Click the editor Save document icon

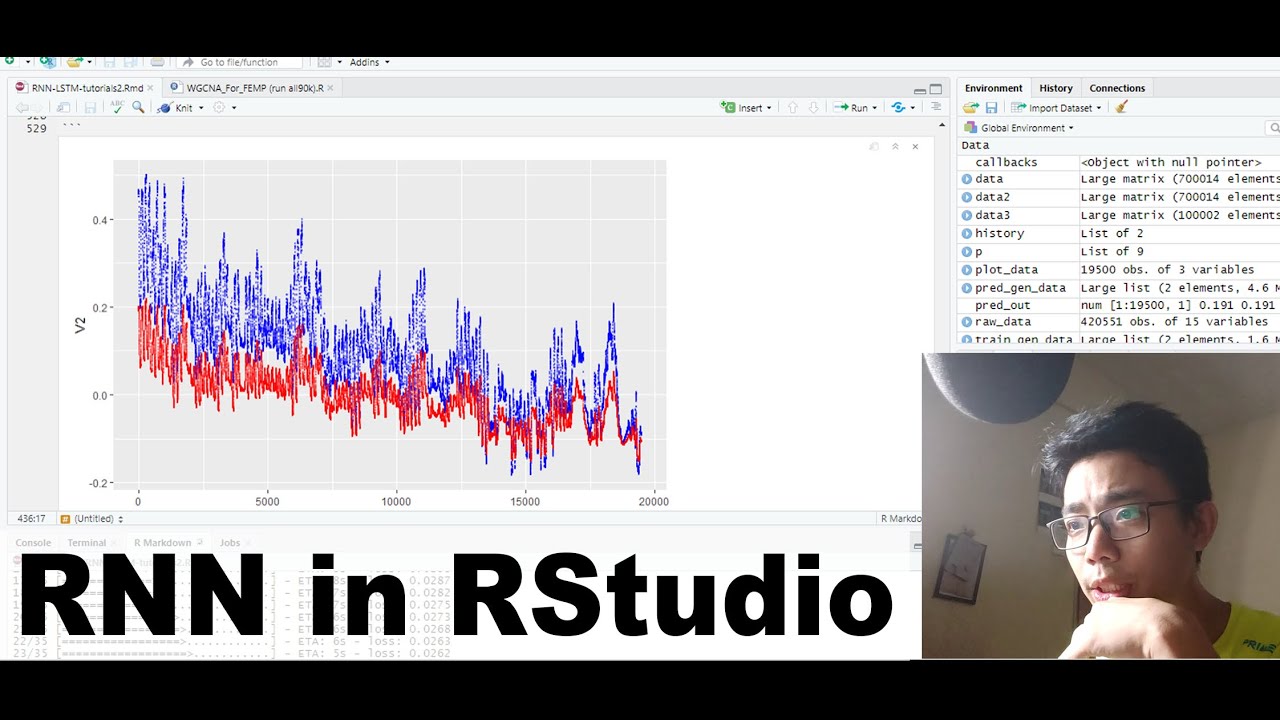pyautogui.click(x=90, y=107)
